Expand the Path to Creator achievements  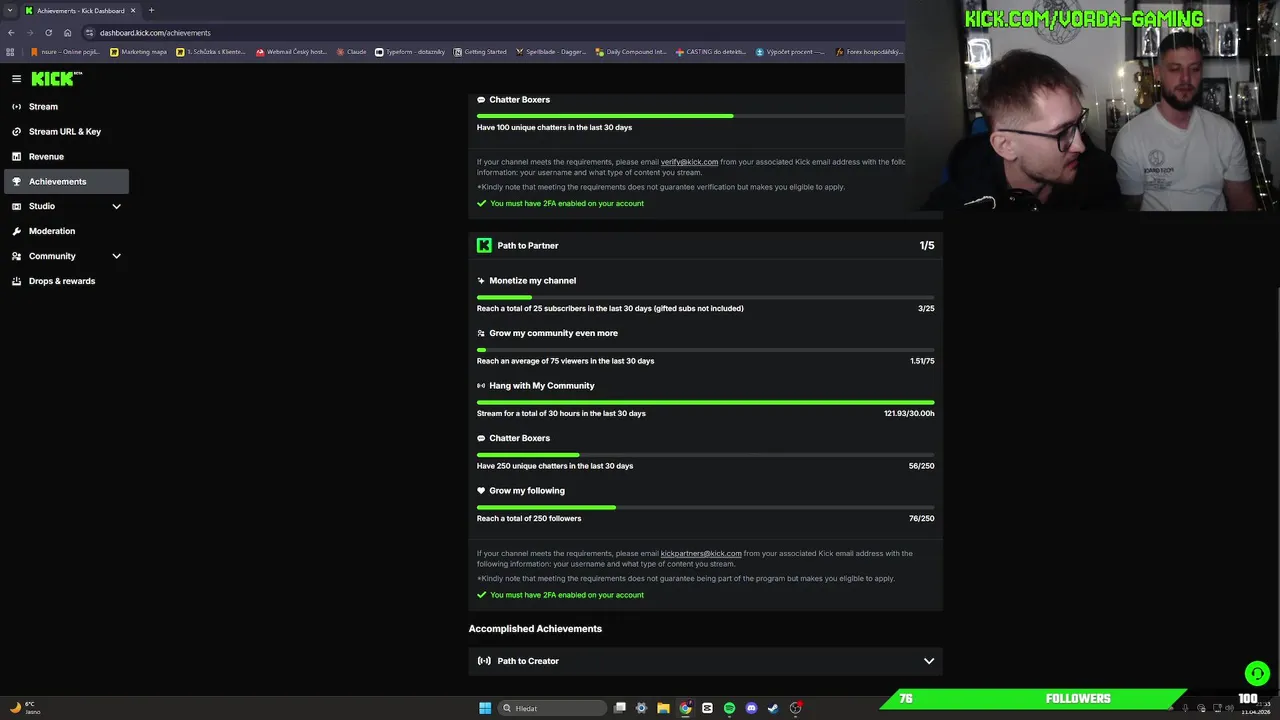click(929, 661)
